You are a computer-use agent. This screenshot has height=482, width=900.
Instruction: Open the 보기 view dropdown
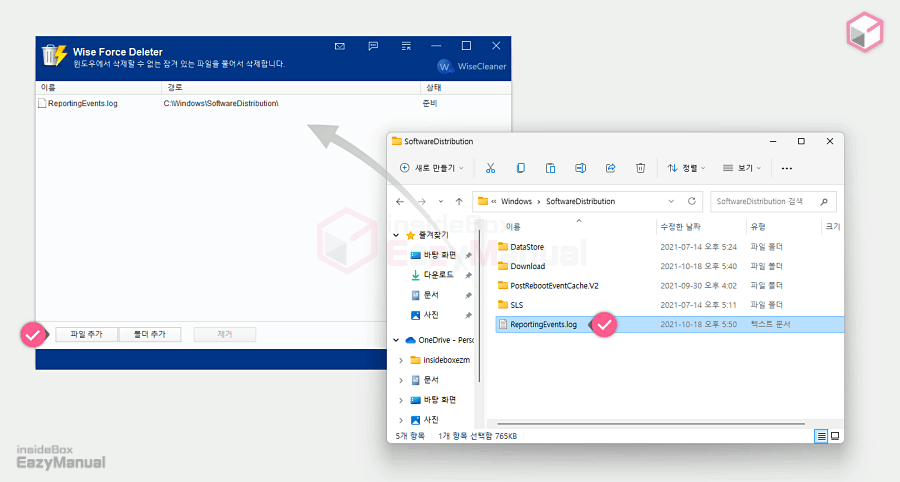coord(742,168)
